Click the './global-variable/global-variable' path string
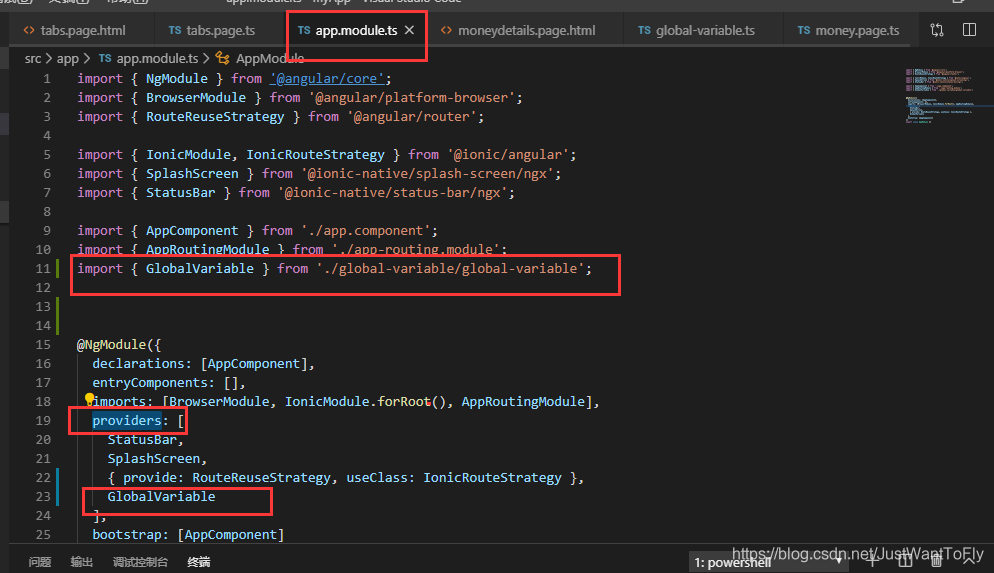 click(450, 269)
